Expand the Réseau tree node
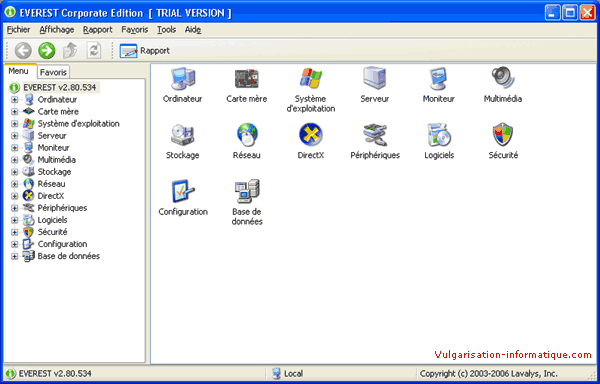 click(15, 184)
